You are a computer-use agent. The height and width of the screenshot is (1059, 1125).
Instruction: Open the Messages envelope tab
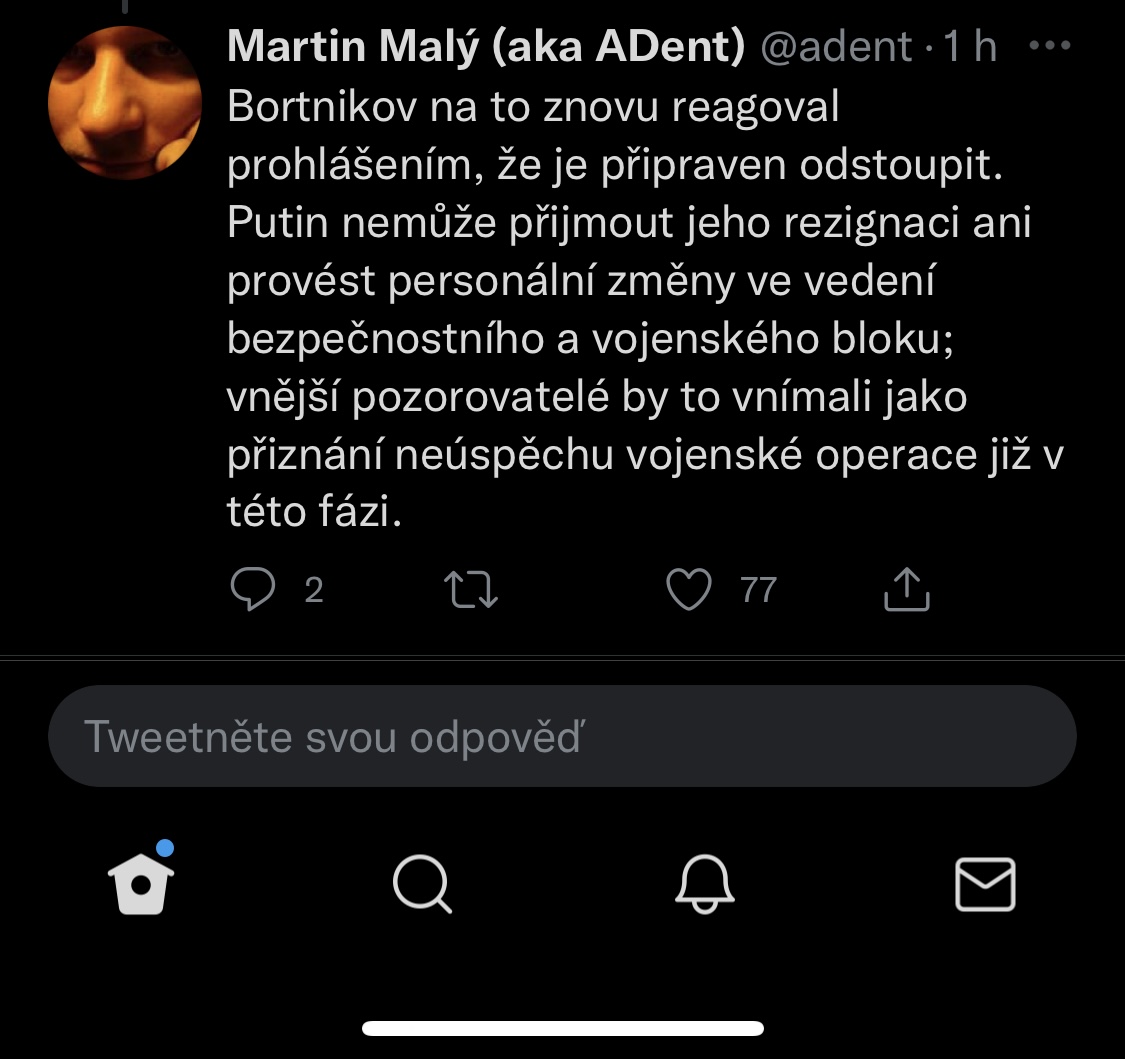tap(985, 884)
